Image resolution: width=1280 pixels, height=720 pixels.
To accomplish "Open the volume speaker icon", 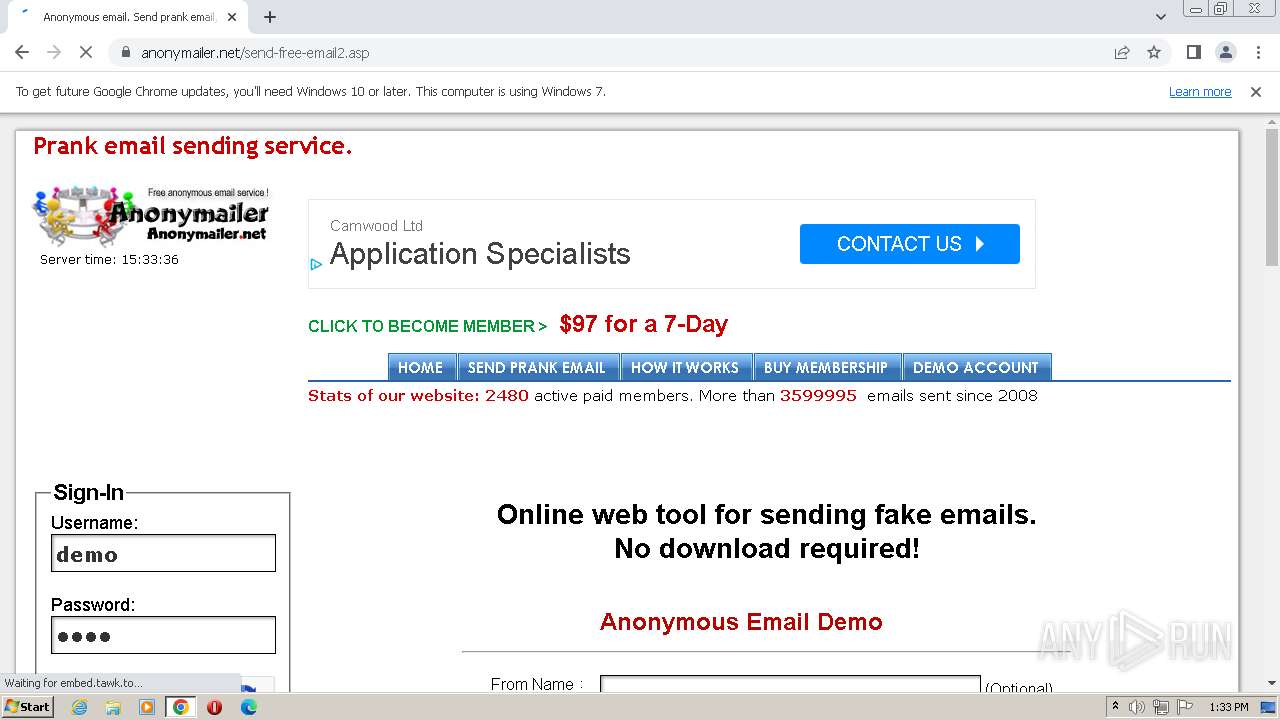I will 1136,707.
